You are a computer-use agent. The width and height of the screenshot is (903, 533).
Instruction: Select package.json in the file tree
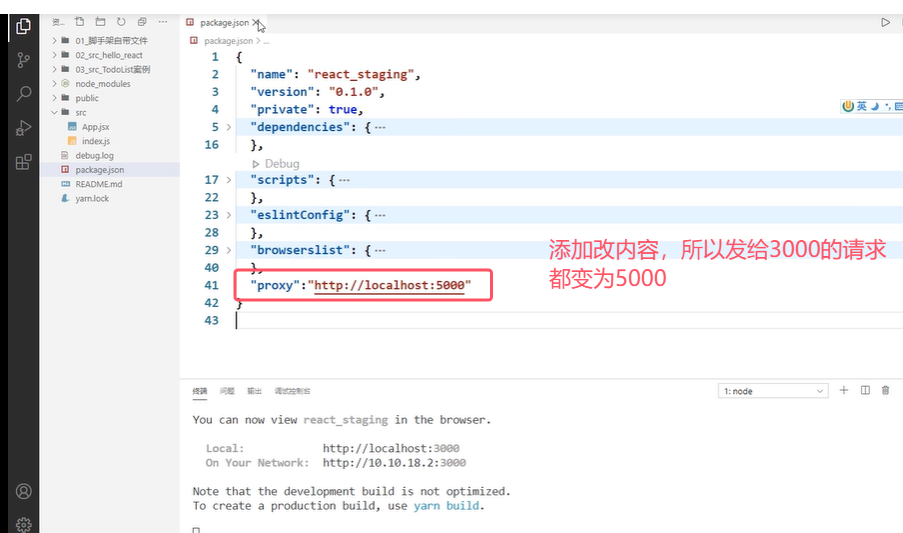(x=100, y=170)
